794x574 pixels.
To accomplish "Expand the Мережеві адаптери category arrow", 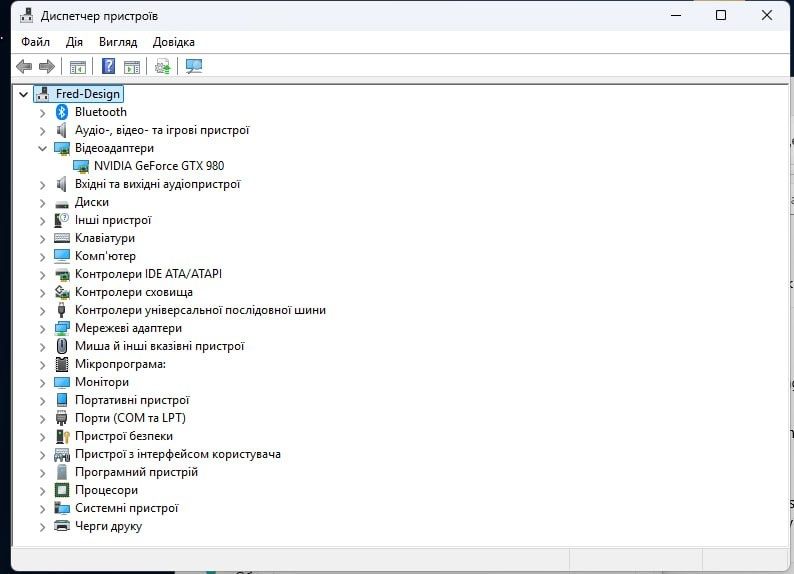I will (43, 329).
